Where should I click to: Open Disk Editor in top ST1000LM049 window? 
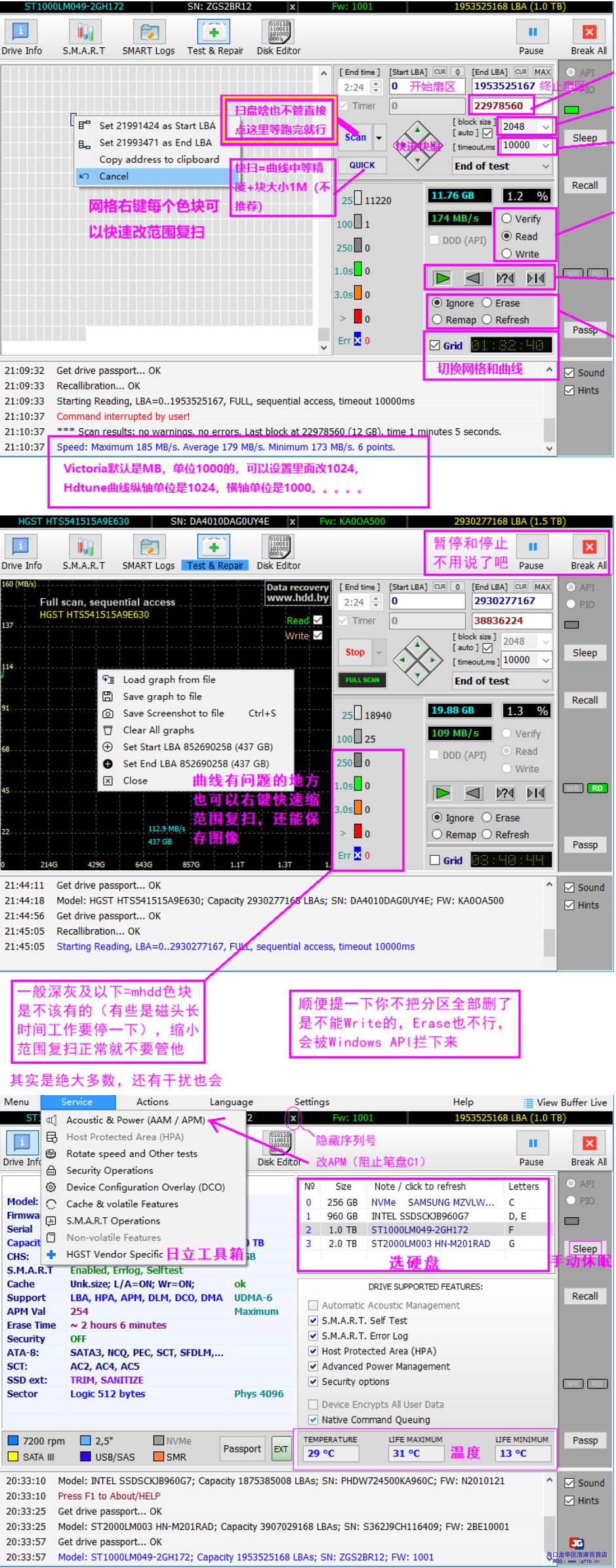[279, 37]
